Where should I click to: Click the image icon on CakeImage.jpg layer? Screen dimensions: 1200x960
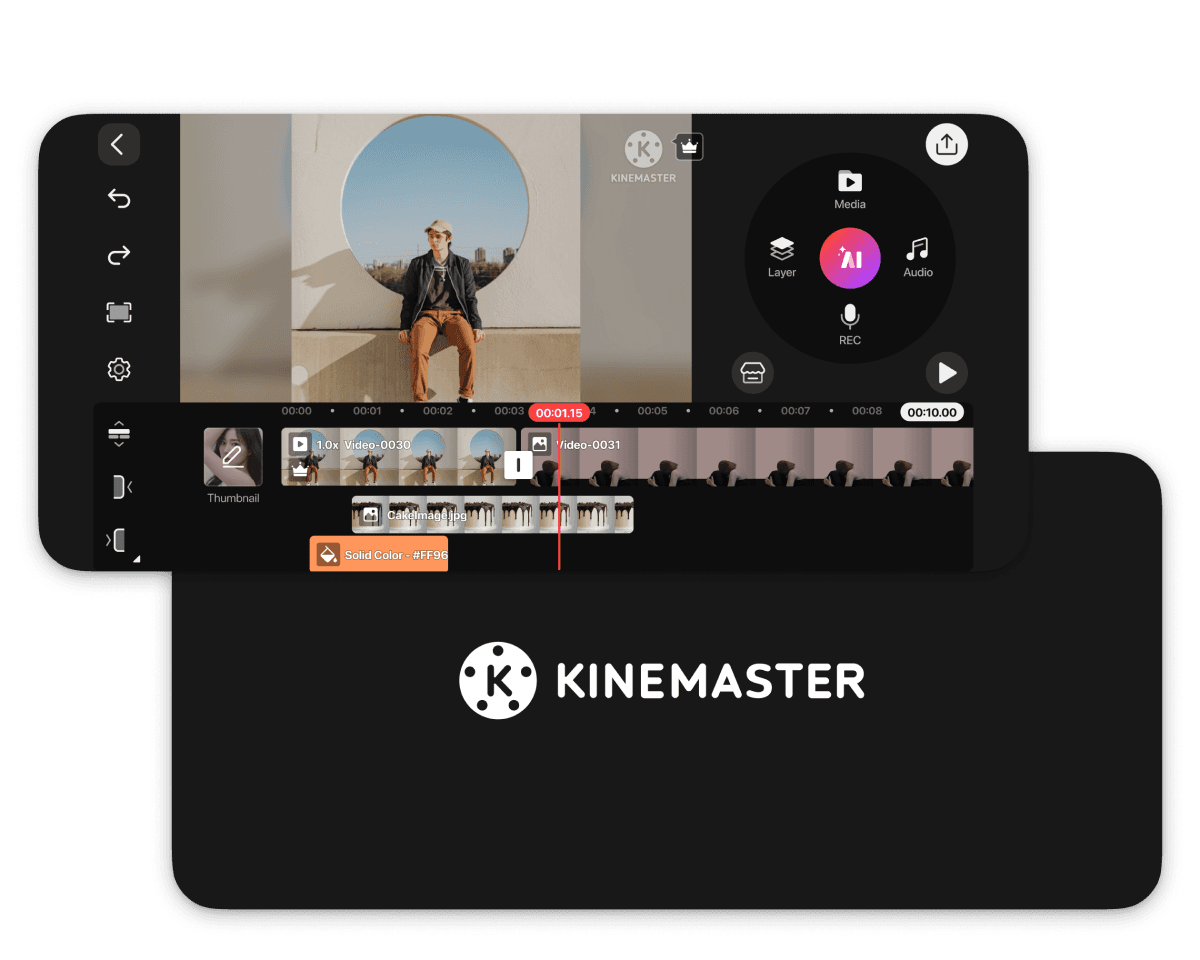pos(371,515)
